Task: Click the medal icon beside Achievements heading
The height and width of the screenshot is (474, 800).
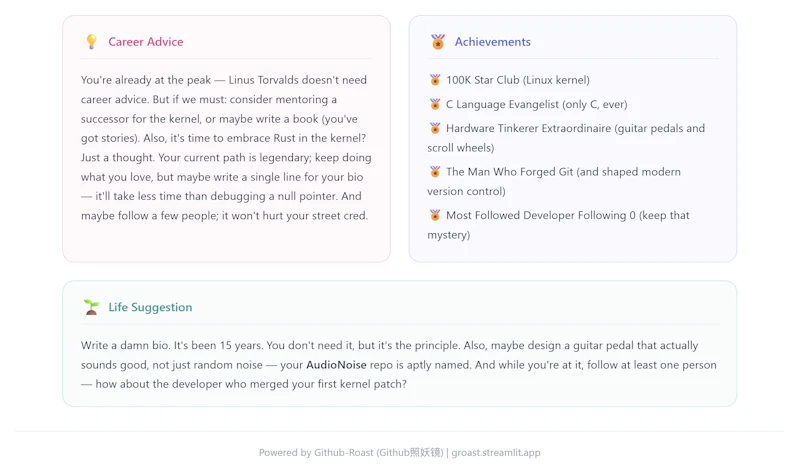Action: [x=437, y=41]
